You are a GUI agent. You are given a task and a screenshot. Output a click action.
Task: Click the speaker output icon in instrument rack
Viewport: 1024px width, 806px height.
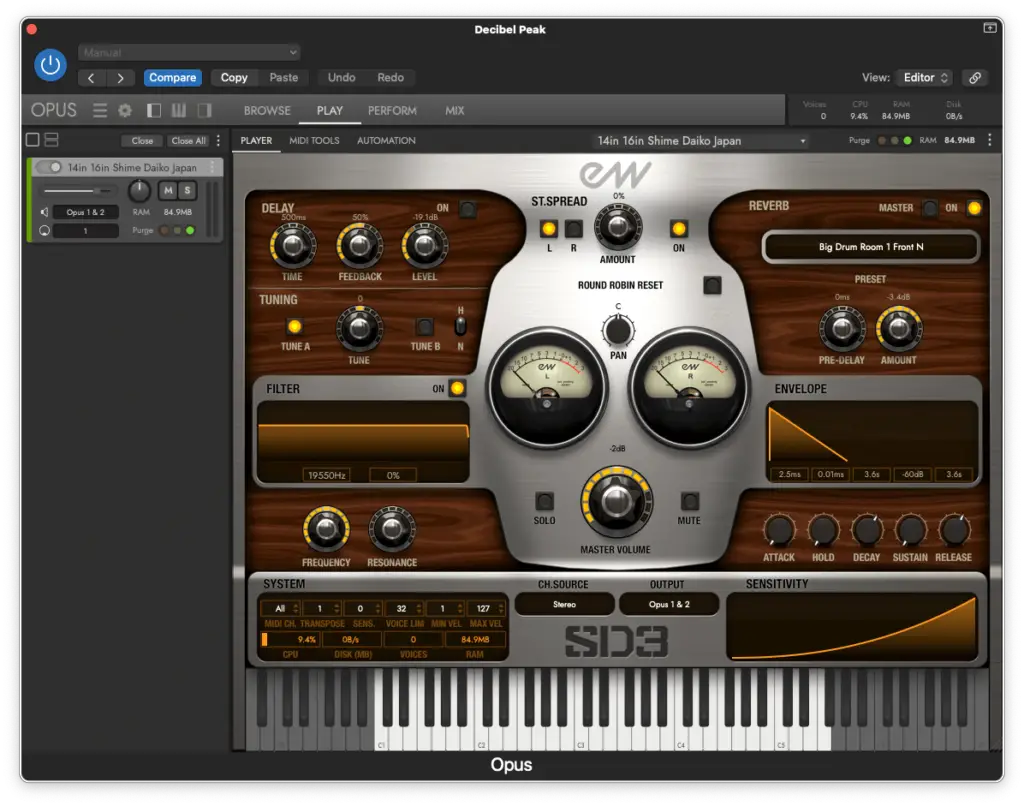(x=44, y=212)
